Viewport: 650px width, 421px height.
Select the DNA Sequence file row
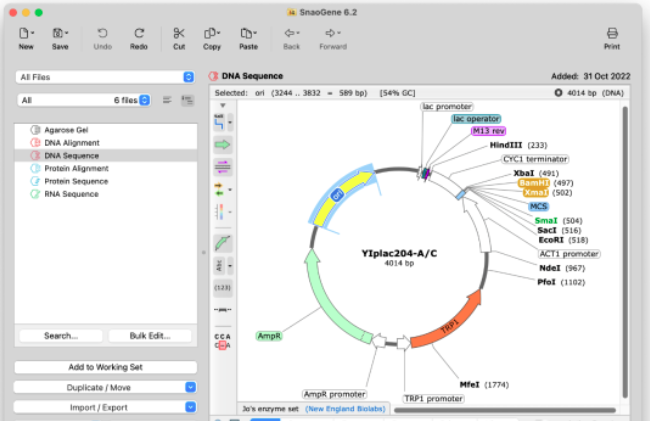tap(106, 155)
